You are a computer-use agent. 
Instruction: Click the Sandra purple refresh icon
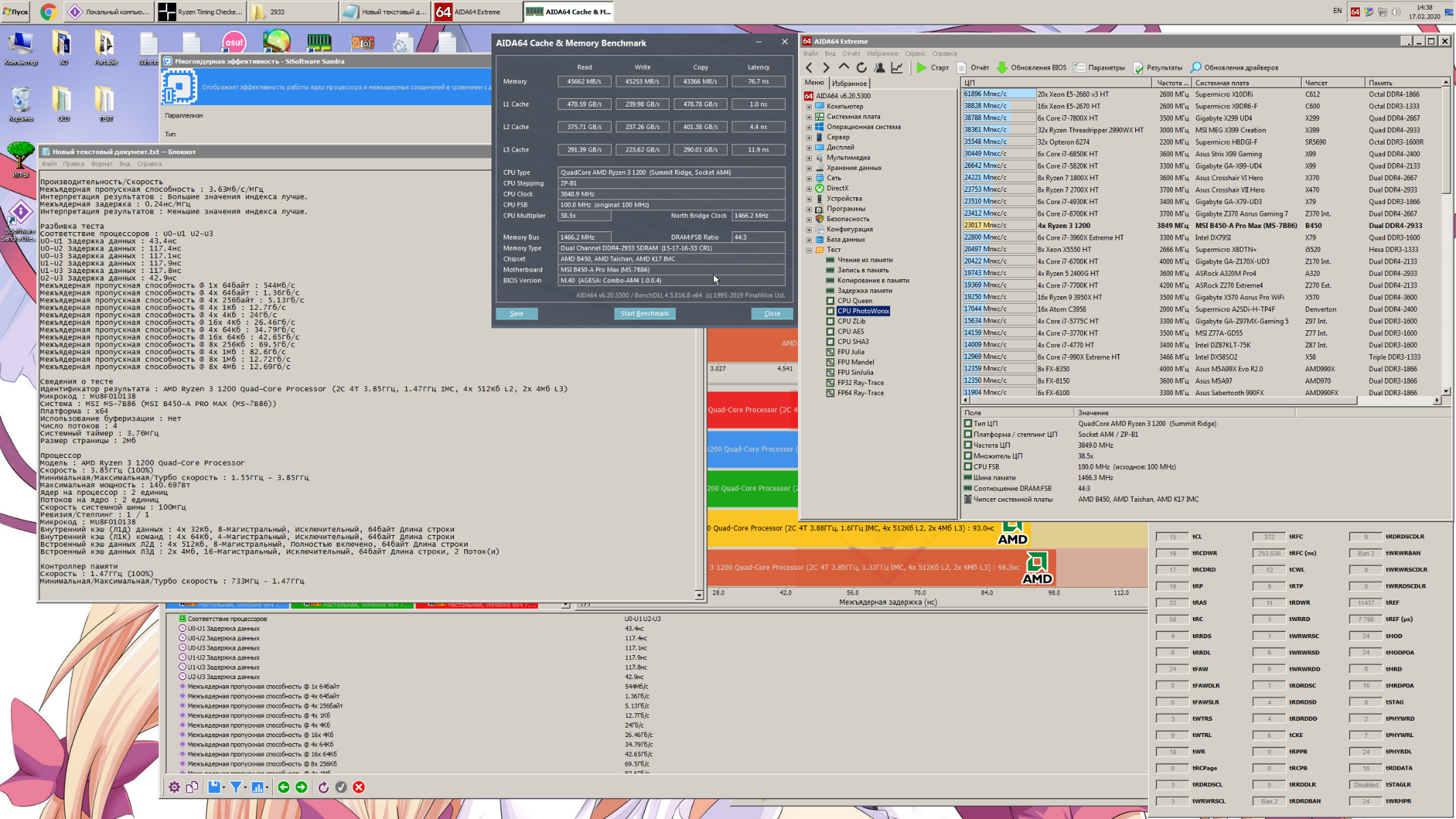(324, 787)
